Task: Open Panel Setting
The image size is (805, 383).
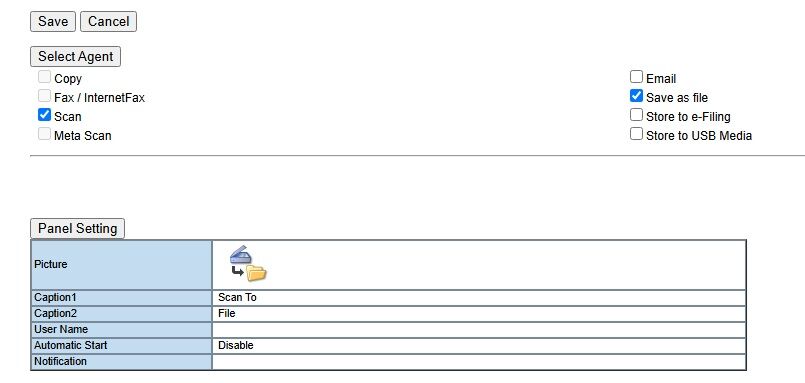Action: pos(78,228)
